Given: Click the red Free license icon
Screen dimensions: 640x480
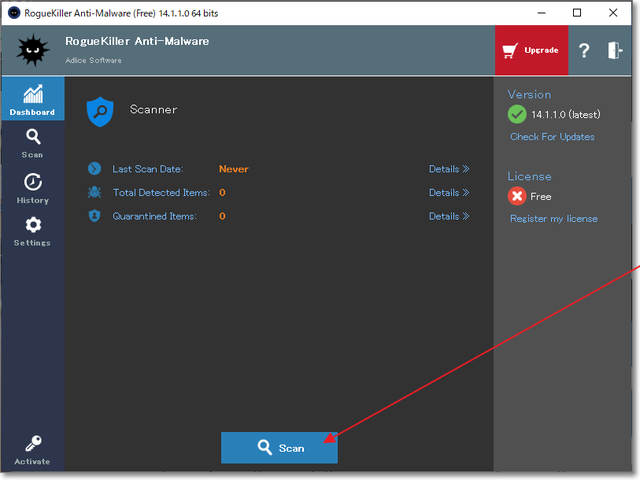Looking at the screenshot, I should click(x=517, y=196).
